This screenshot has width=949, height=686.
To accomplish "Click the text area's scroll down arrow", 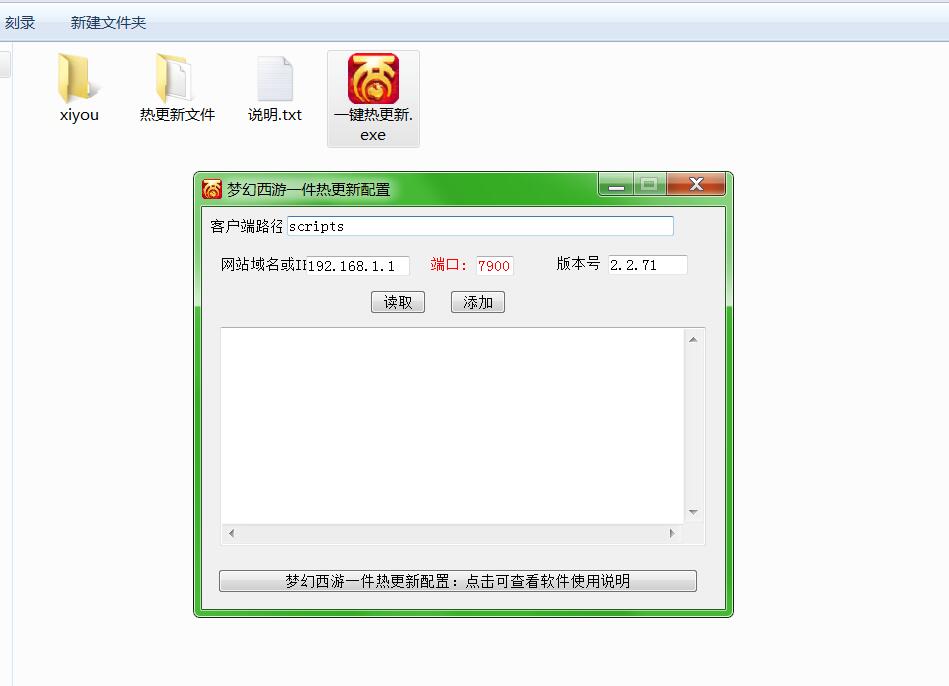I will tap(693, 512).
